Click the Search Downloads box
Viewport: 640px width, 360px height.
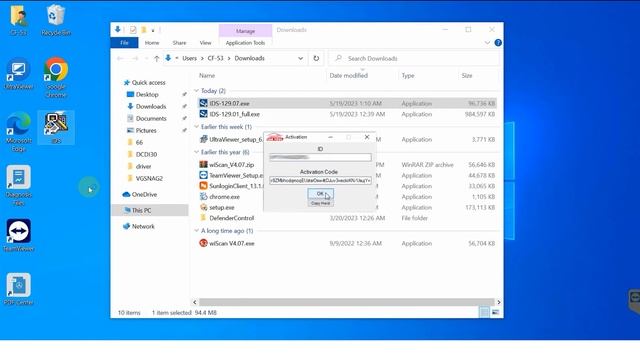pos(413,58)
